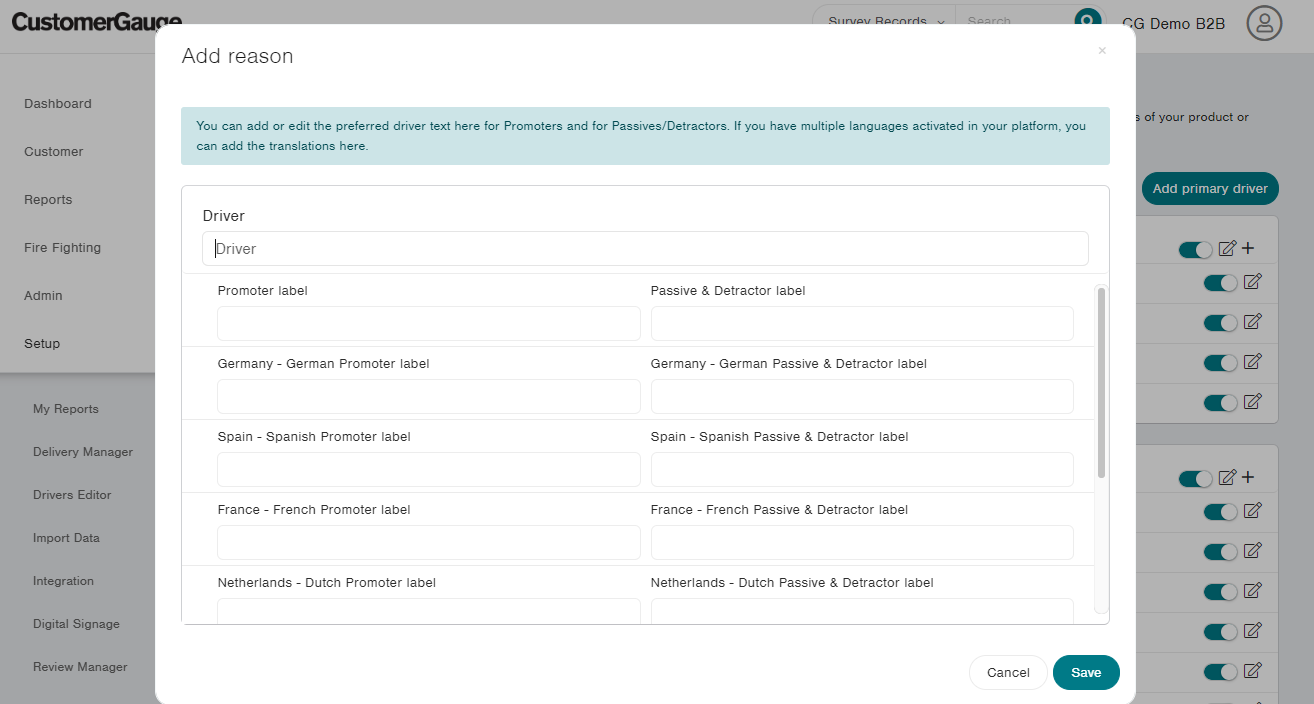Screen dimensions: 1314x704
Task: Toggle second sub-driver switch in upper group
Action: click(1221, 323)
